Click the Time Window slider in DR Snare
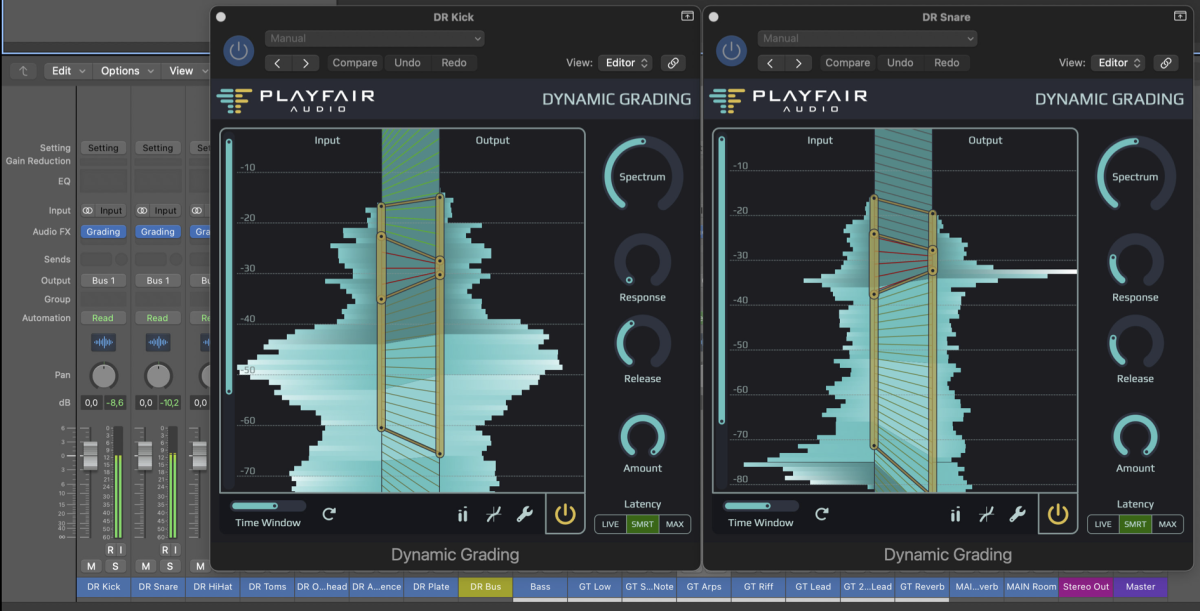The height and width of the screenshot is (611, 1200). [x=760, y=506]
